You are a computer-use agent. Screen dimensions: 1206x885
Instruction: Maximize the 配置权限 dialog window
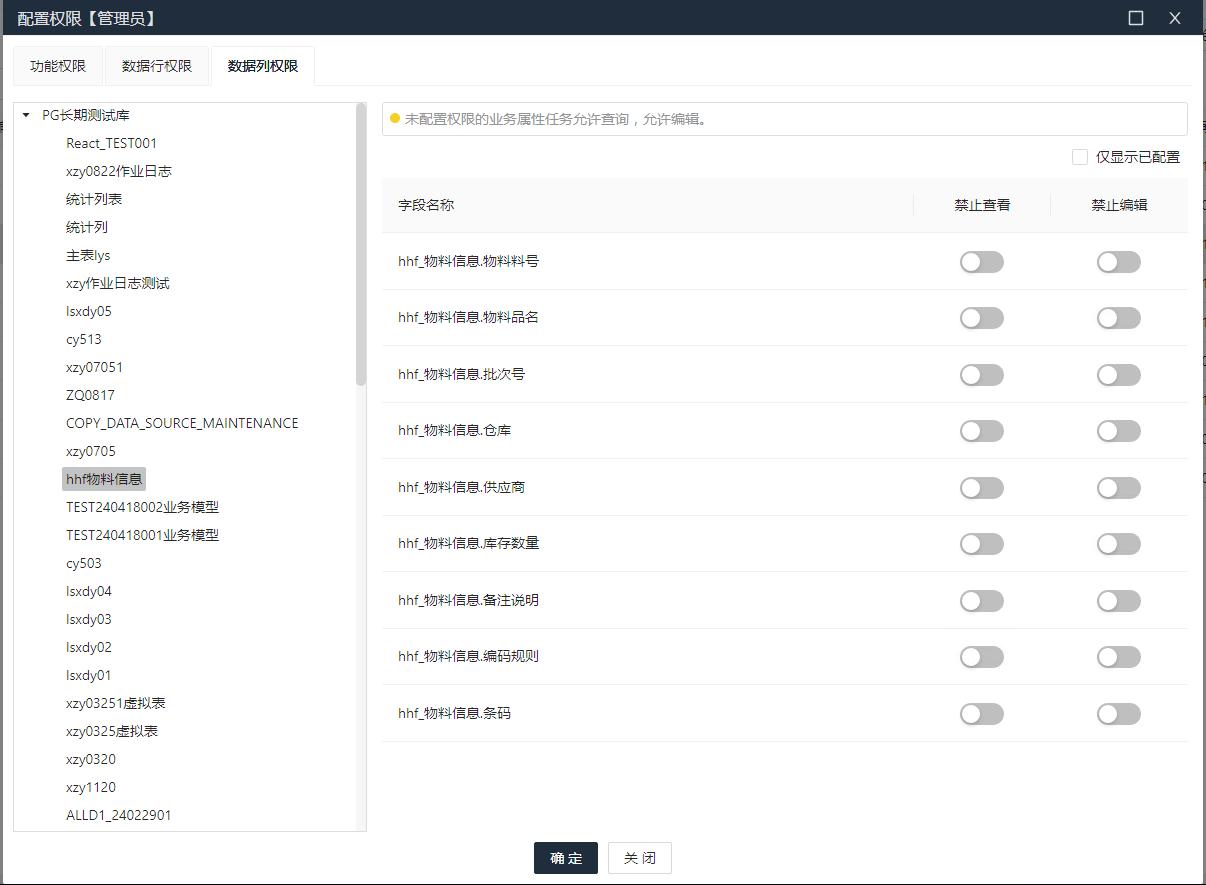click(x=1136, y=18)
